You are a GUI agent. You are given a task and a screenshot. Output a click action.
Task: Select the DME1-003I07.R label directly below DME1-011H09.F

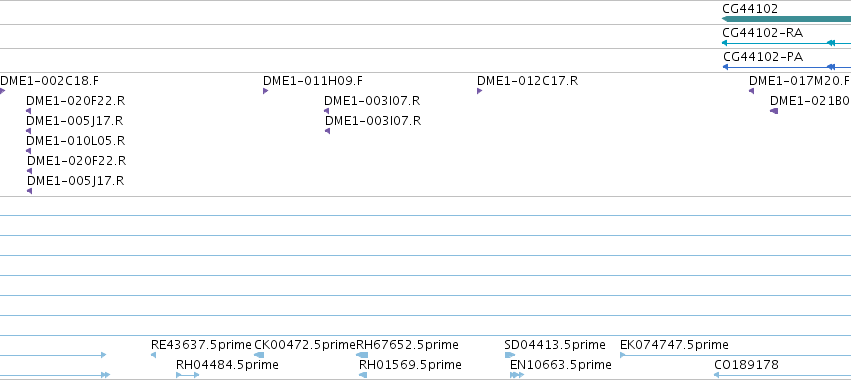pyautogui.click(x=372, y=100)
